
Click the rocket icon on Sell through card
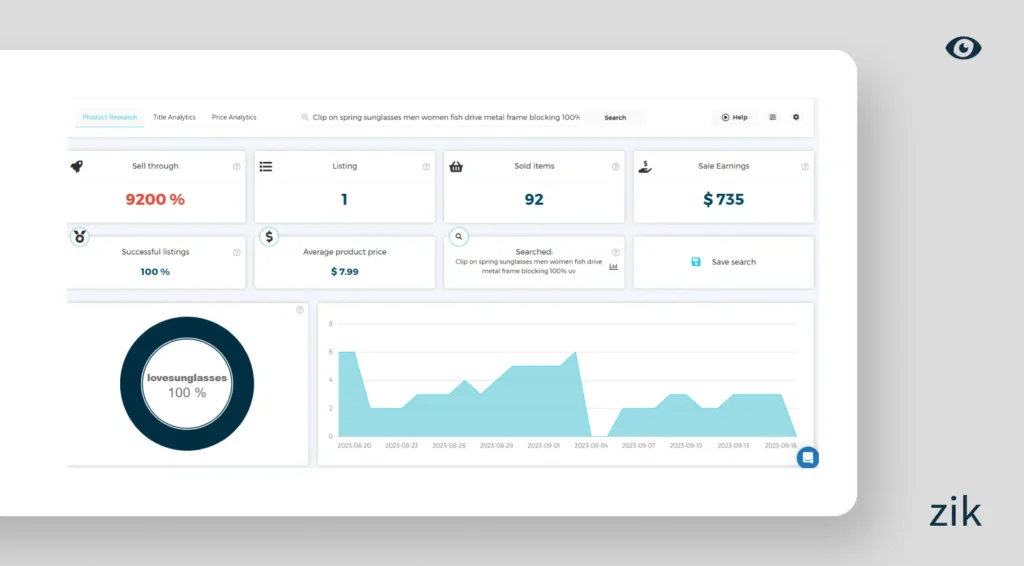(77, 166)
